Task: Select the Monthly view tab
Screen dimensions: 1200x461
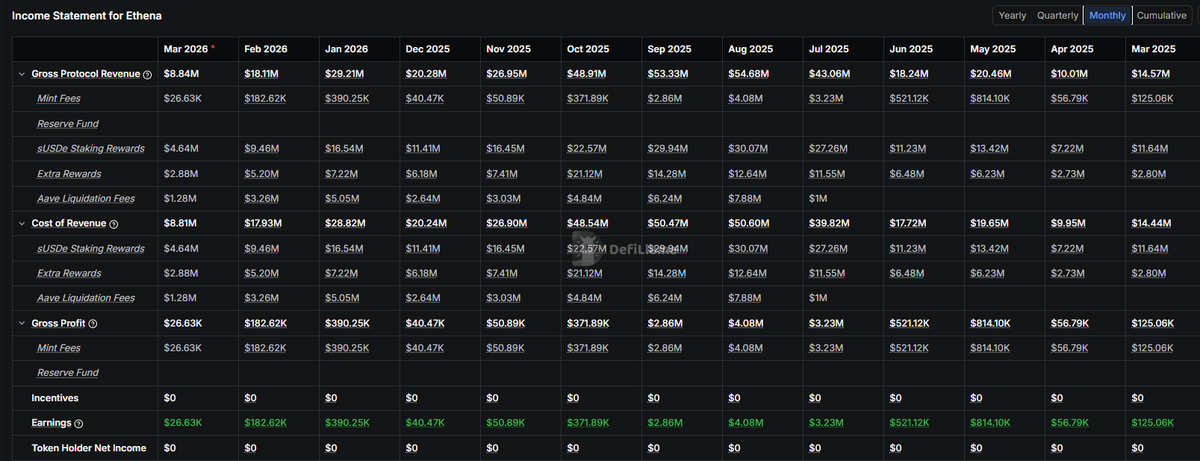Action: click(x=1107, y=15)
